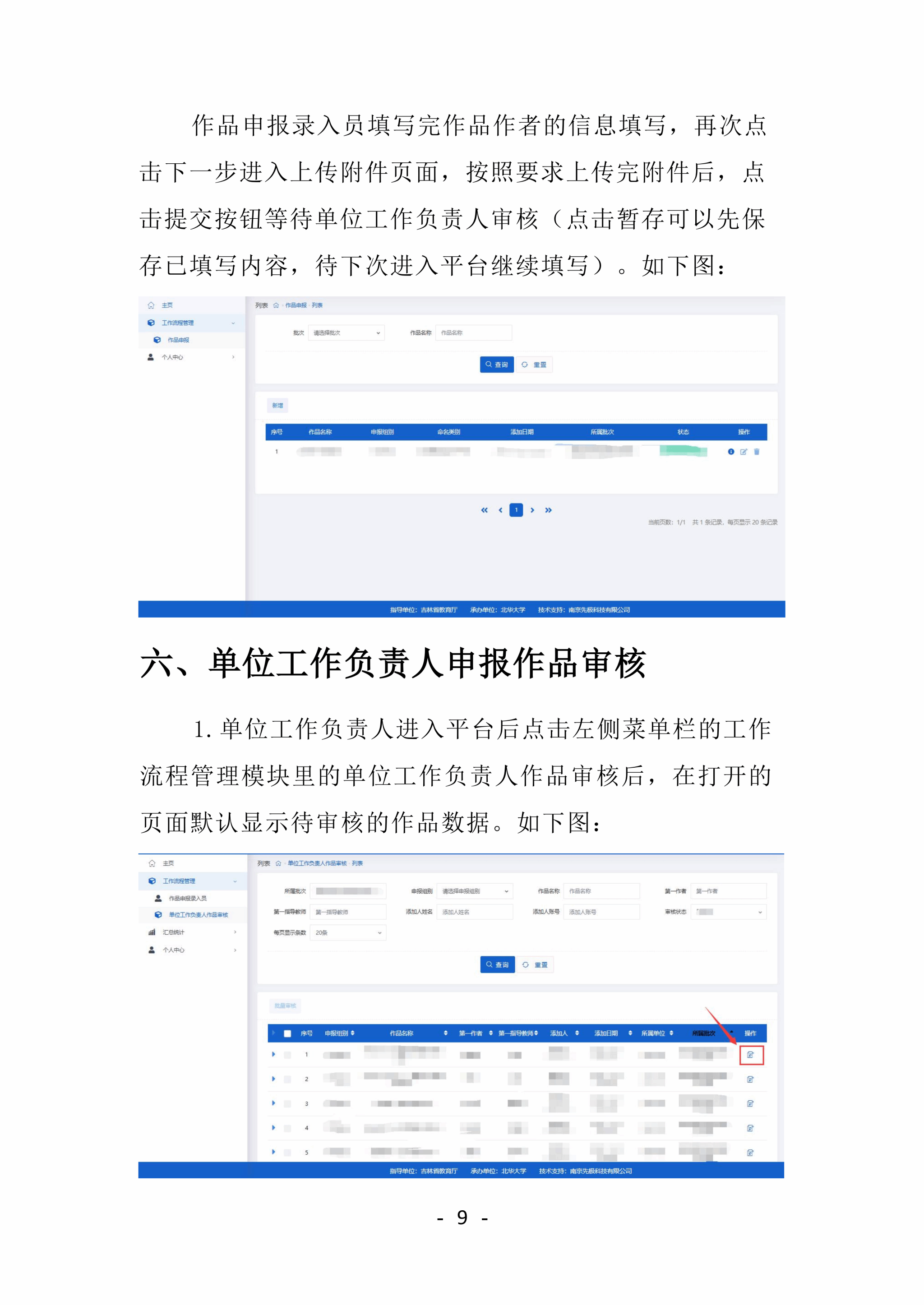This screenshot has width=924, height=1305.
Task: Open the 请选择批次 dropdown
Action: [346, 333]
